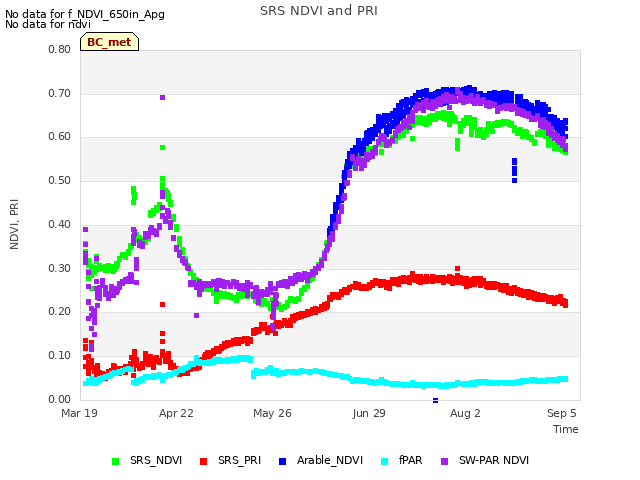
Task: Click the Mar 19 x-axis tick label
Action: [x=79, y=413]
